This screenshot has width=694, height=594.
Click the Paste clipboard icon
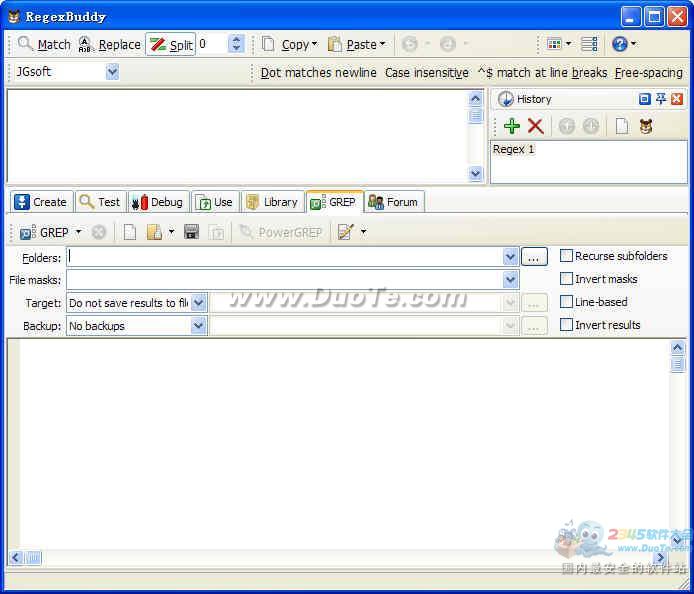click(335, 44)
